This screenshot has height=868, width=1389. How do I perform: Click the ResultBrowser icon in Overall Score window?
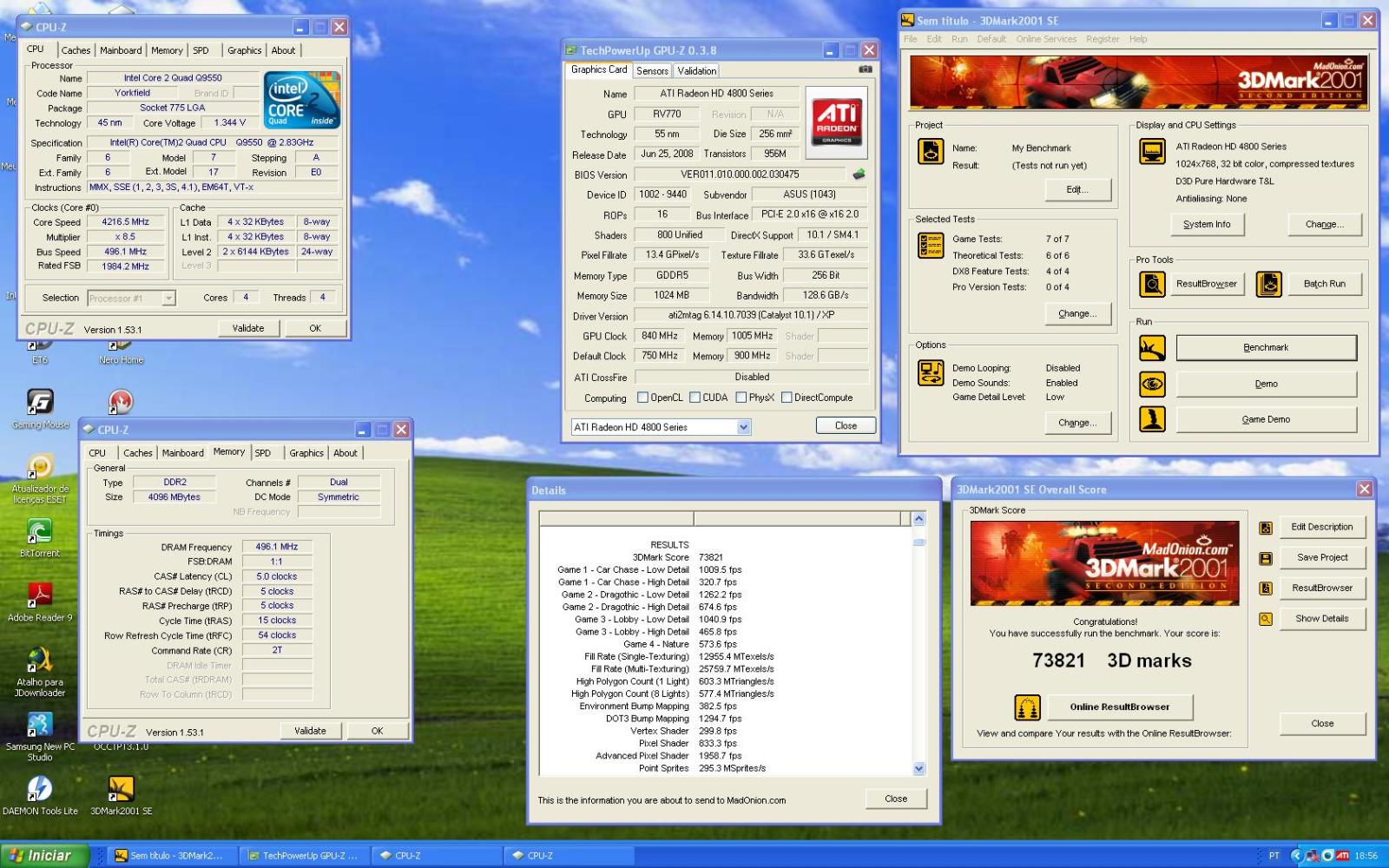(1266, 589)
